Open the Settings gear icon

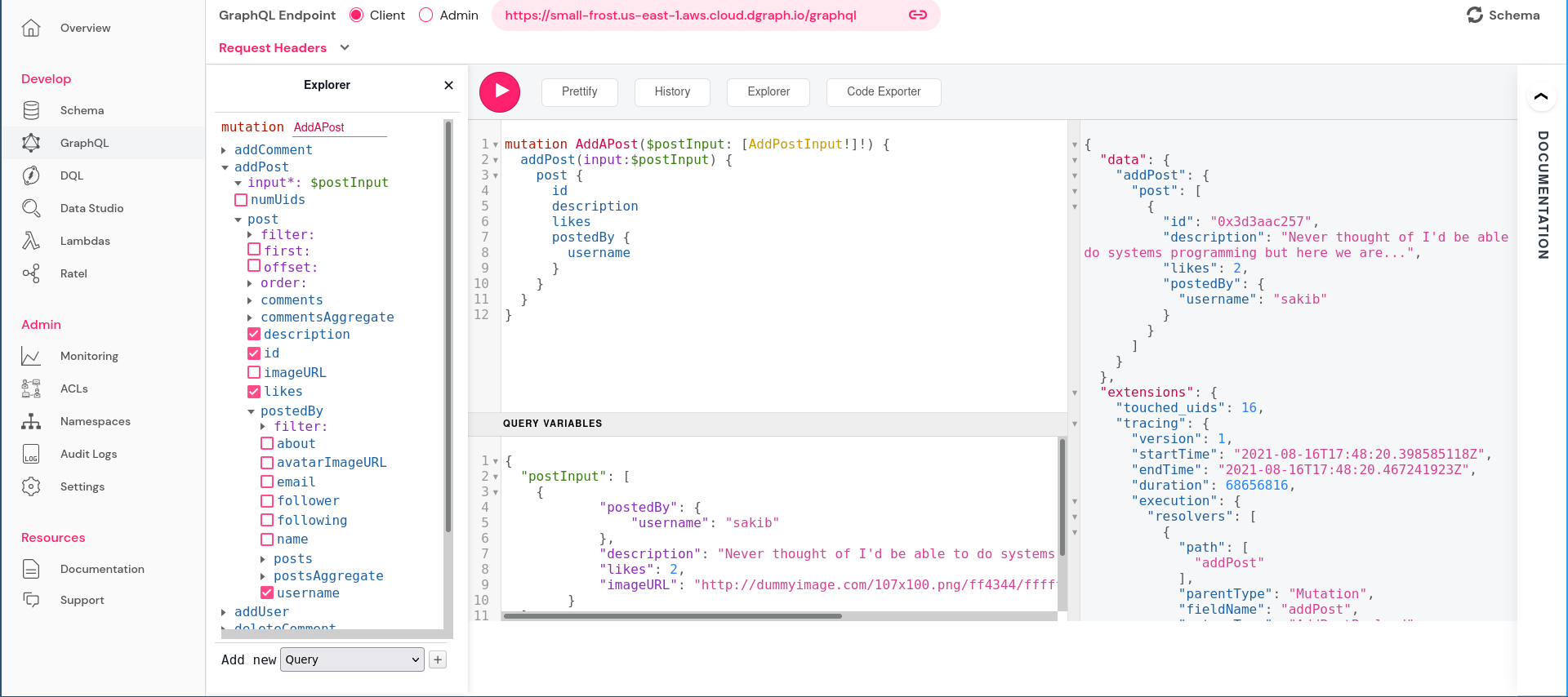pyautogui.click(x=31, y=486)
